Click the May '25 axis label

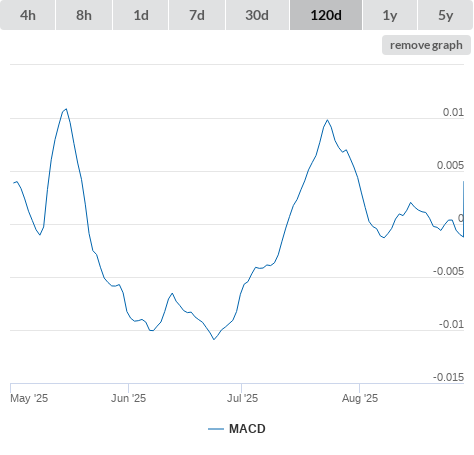point(29,398)
